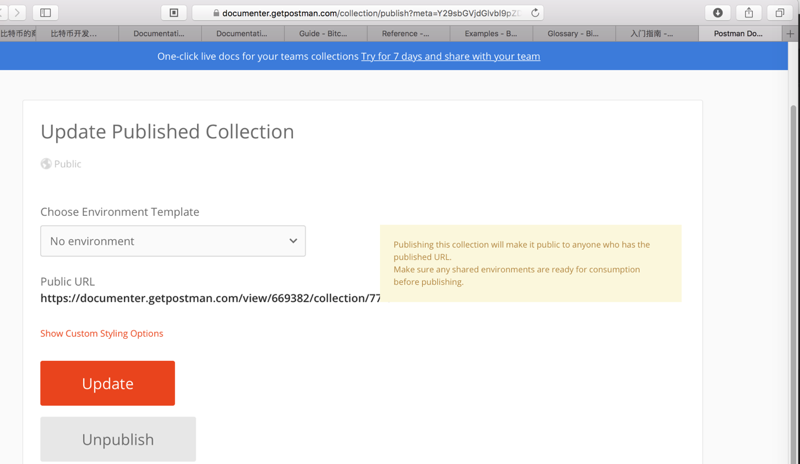Image resolution: width=800 pixels, height=464 pixels.
Task: Click the Share icon in Safari toolbar
Action: (748, 12)
